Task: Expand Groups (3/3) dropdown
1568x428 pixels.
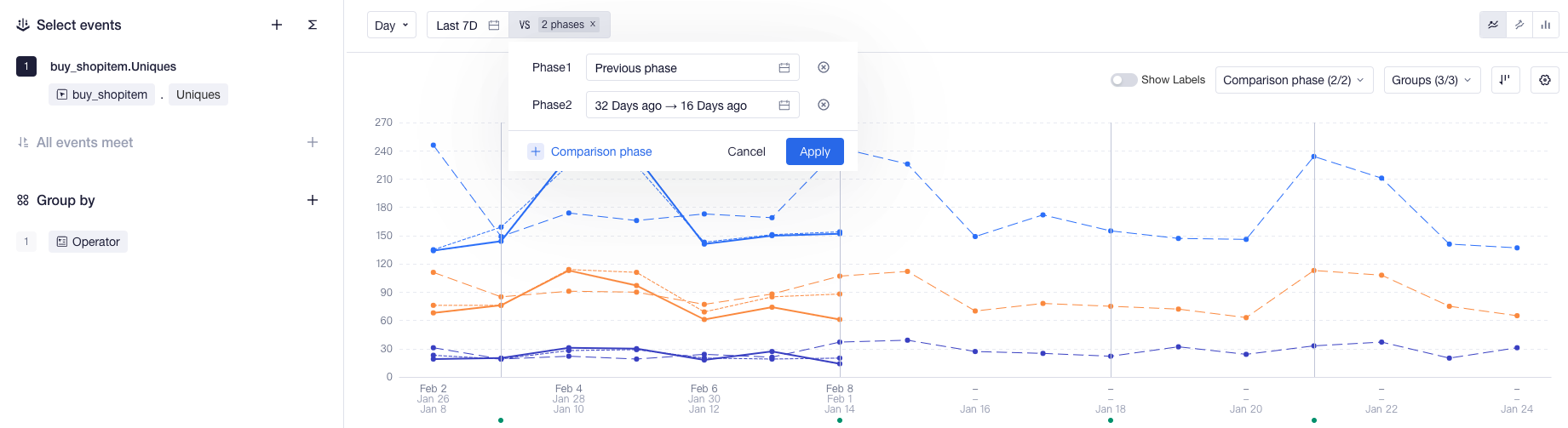Action: point(1431,80)
